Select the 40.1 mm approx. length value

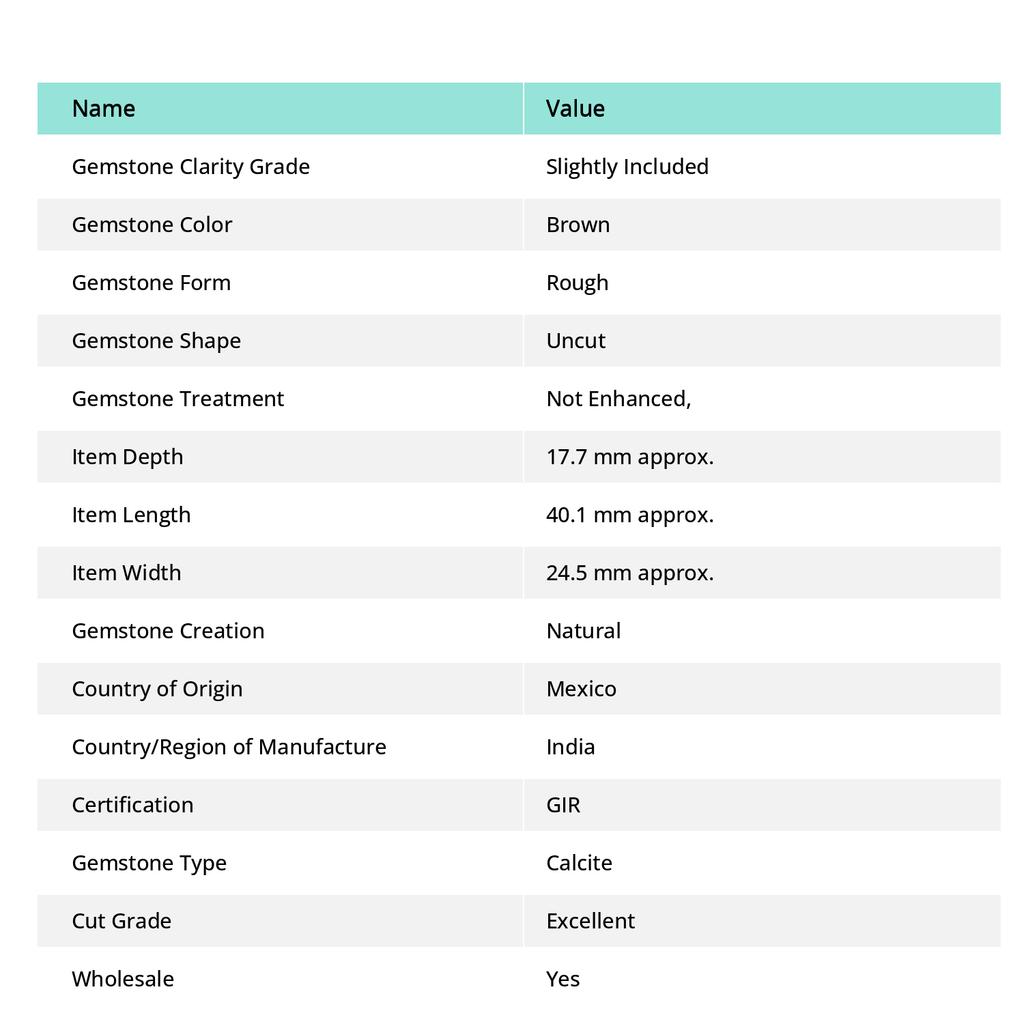pos(630,515)
